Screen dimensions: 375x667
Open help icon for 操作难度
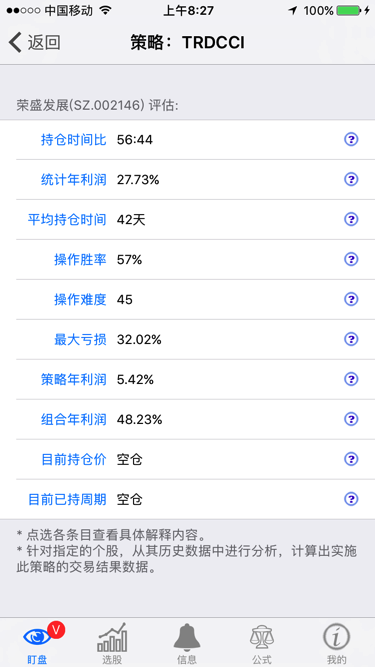point(351,299)
